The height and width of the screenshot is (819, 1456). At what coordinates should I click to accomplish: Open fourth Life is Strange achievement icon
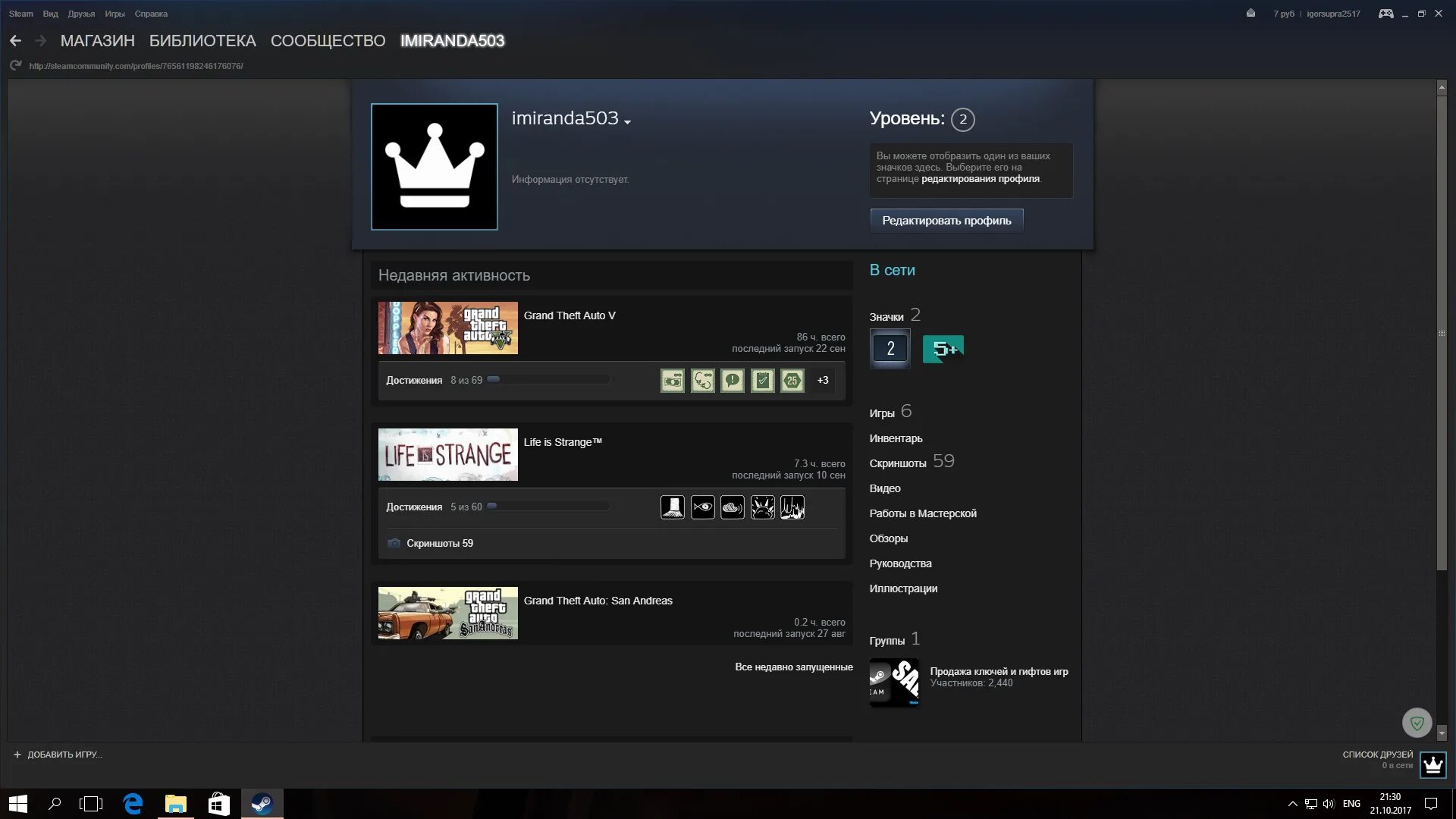(x=762, y=507)
